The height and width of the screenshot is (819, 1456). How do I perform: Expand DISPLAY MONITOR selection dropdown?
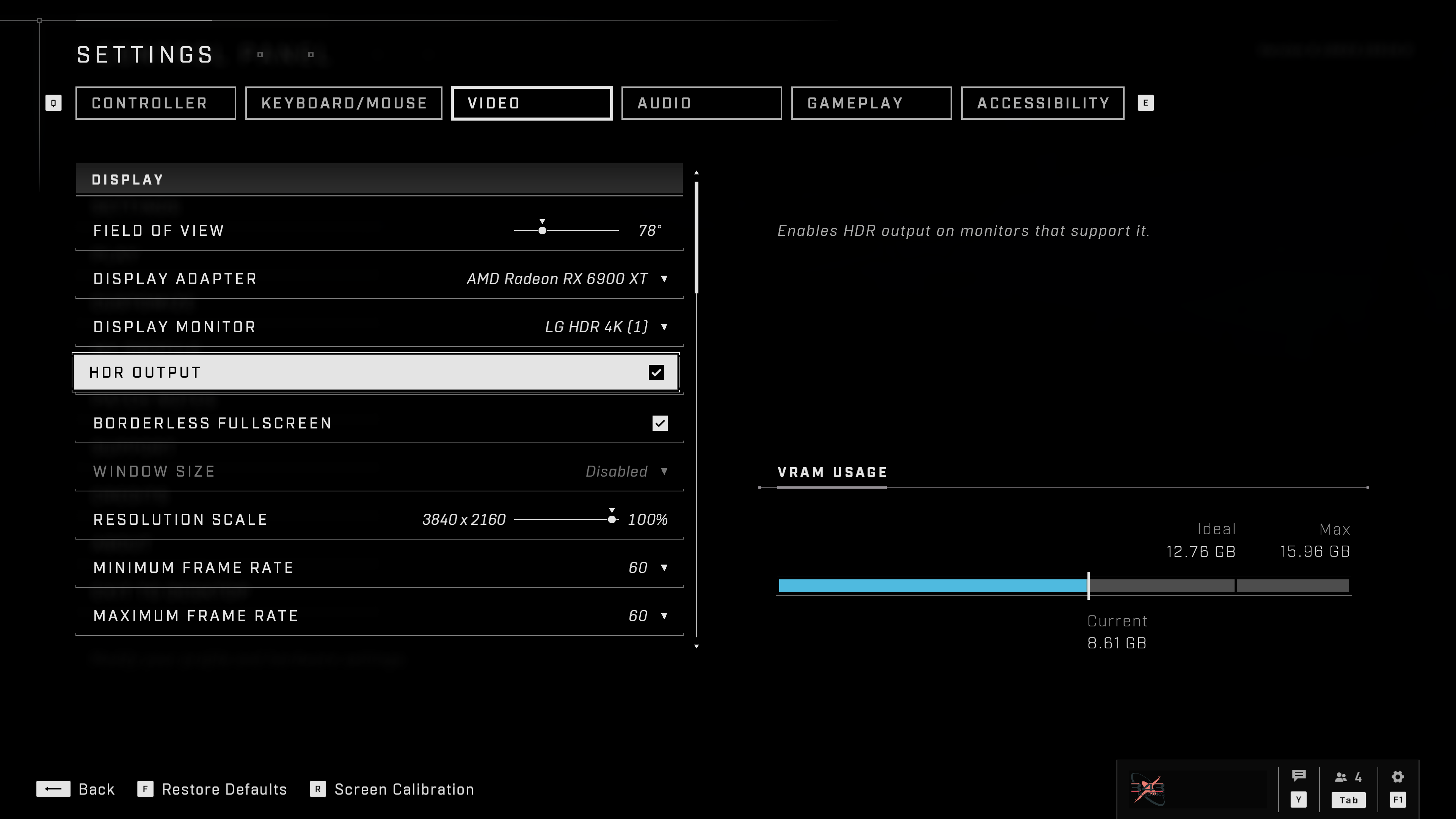[x=663, y=327]
